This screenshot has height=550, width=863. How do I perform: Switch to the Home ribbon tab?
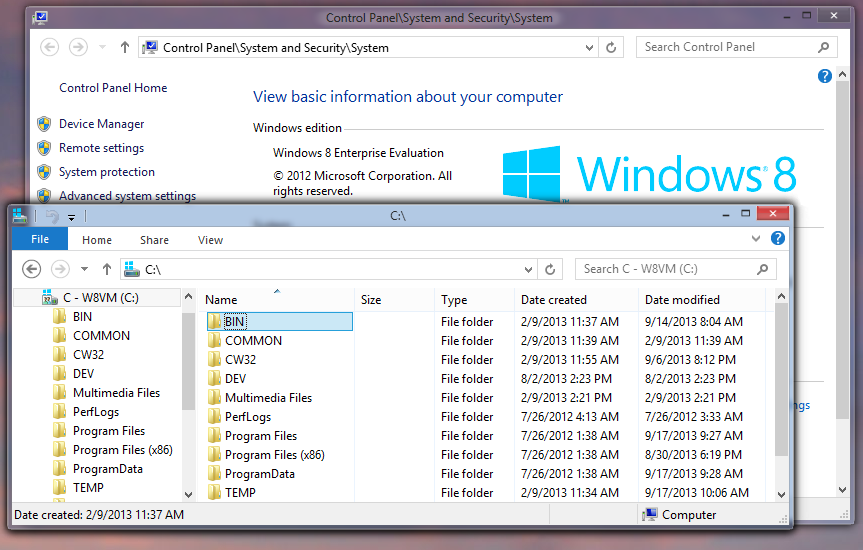97,240
